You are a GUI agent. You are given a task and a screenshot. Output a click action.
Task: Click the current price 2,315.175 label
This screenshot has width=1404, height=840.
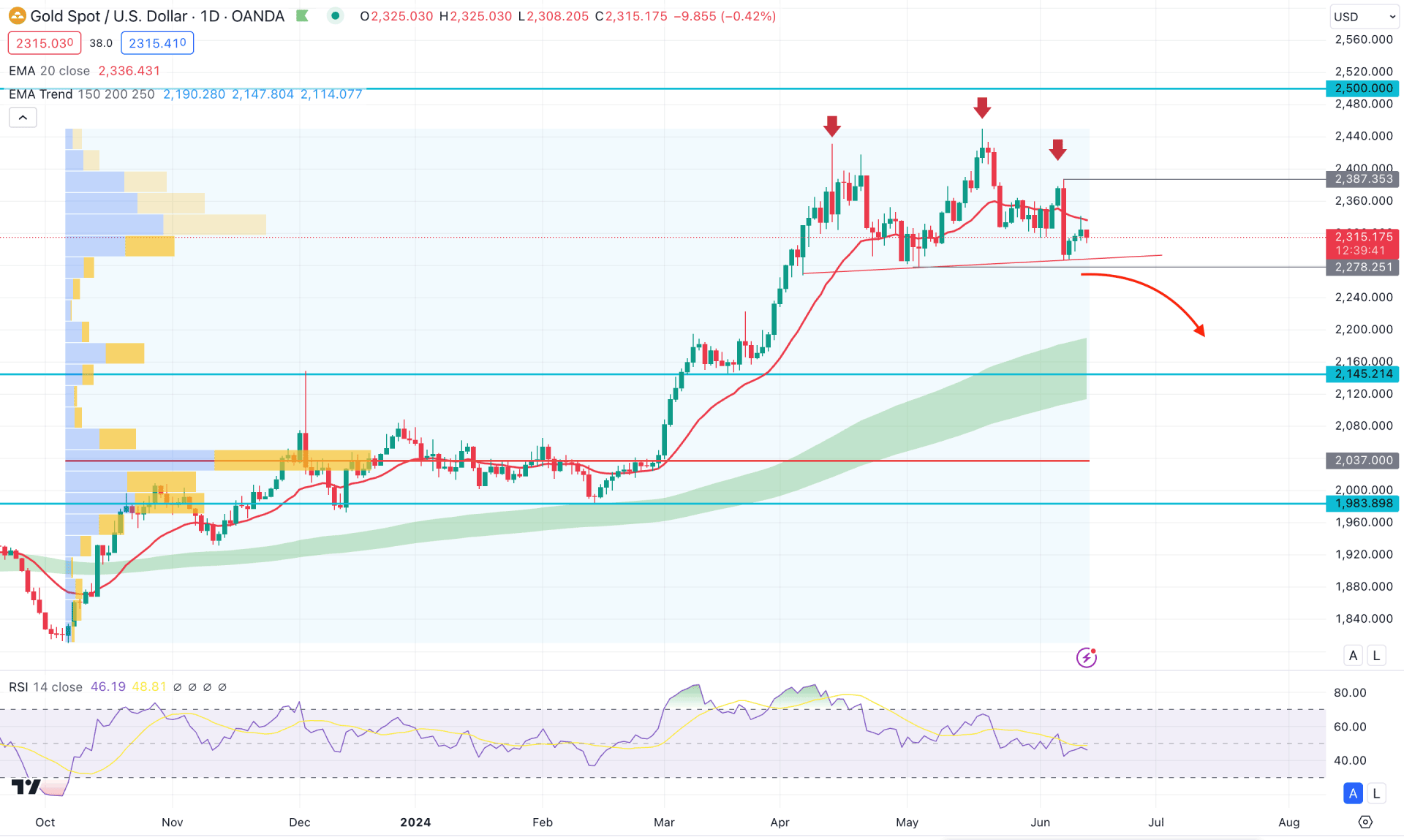click(x=1362, y=237)
